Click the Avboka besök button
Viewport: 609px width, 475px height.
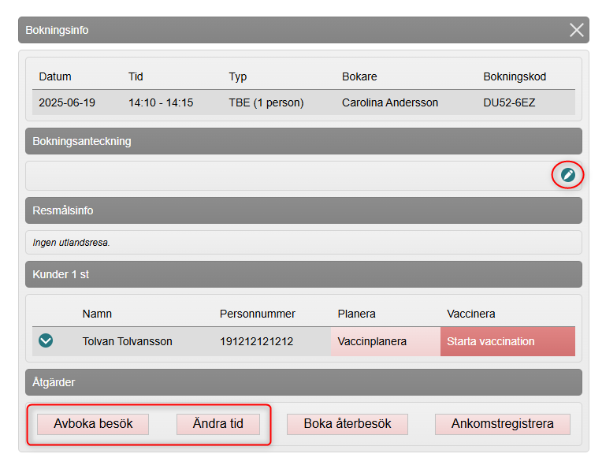92,424
